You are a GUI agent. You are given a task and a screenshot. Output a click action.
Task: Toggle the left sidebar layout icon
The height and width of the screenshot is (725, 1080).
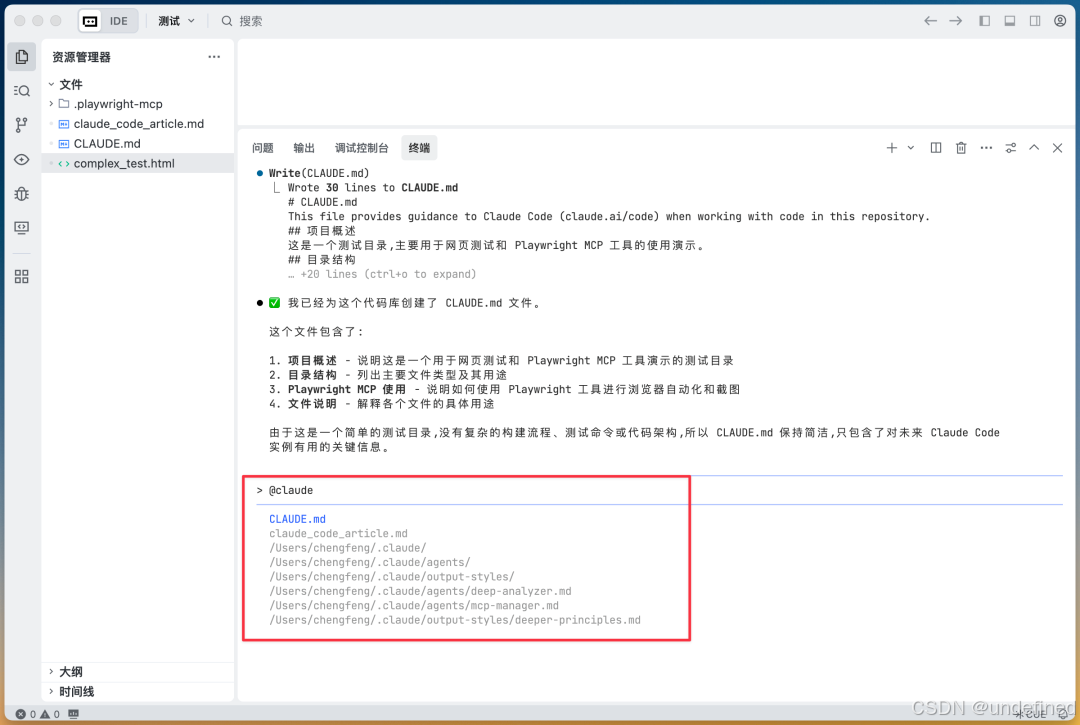click(984, 21)
